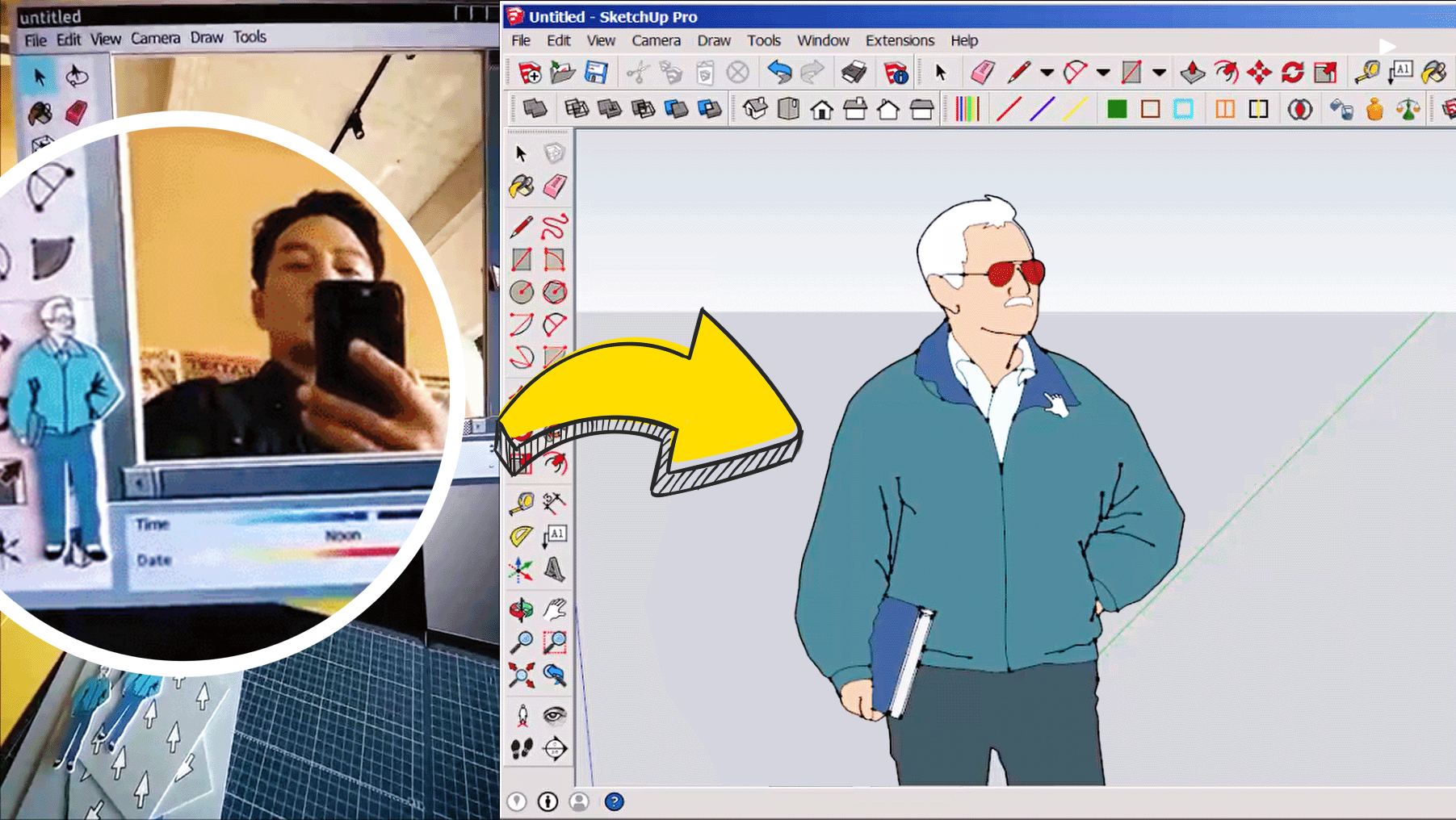Switch to Front view house icon
This screenshot has height=820, width=1456.
coord(822,109)
